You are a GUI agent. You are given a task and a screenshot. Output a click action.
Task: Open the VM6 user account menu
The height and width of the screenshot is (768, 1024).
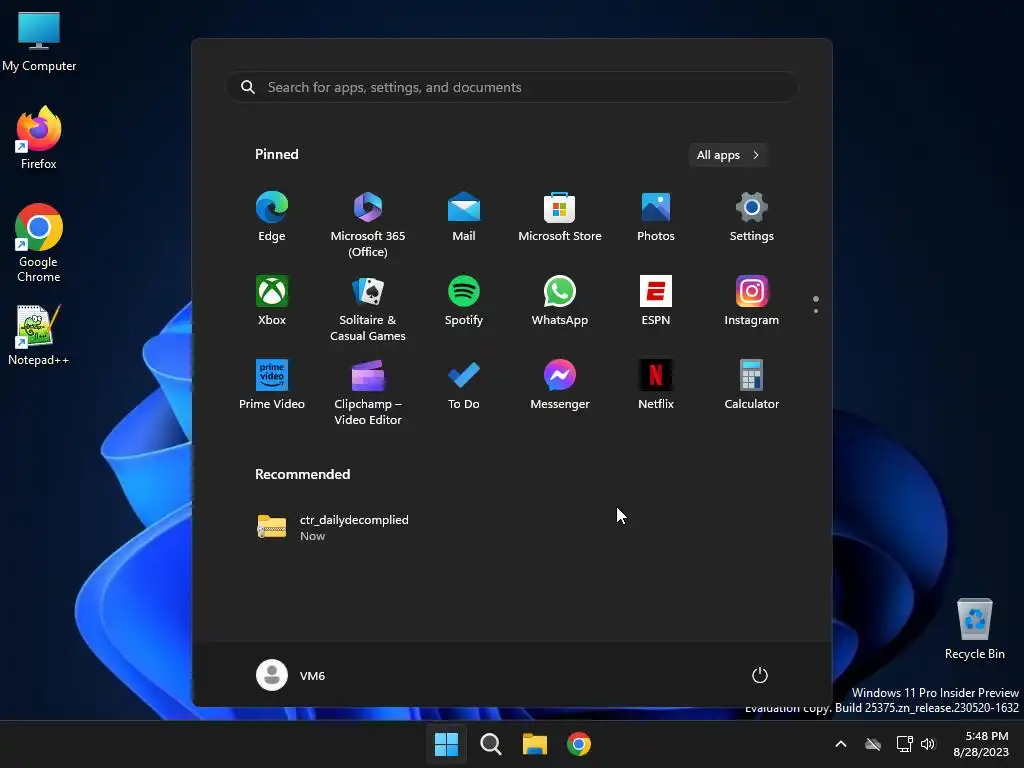(x=291, y=675)
